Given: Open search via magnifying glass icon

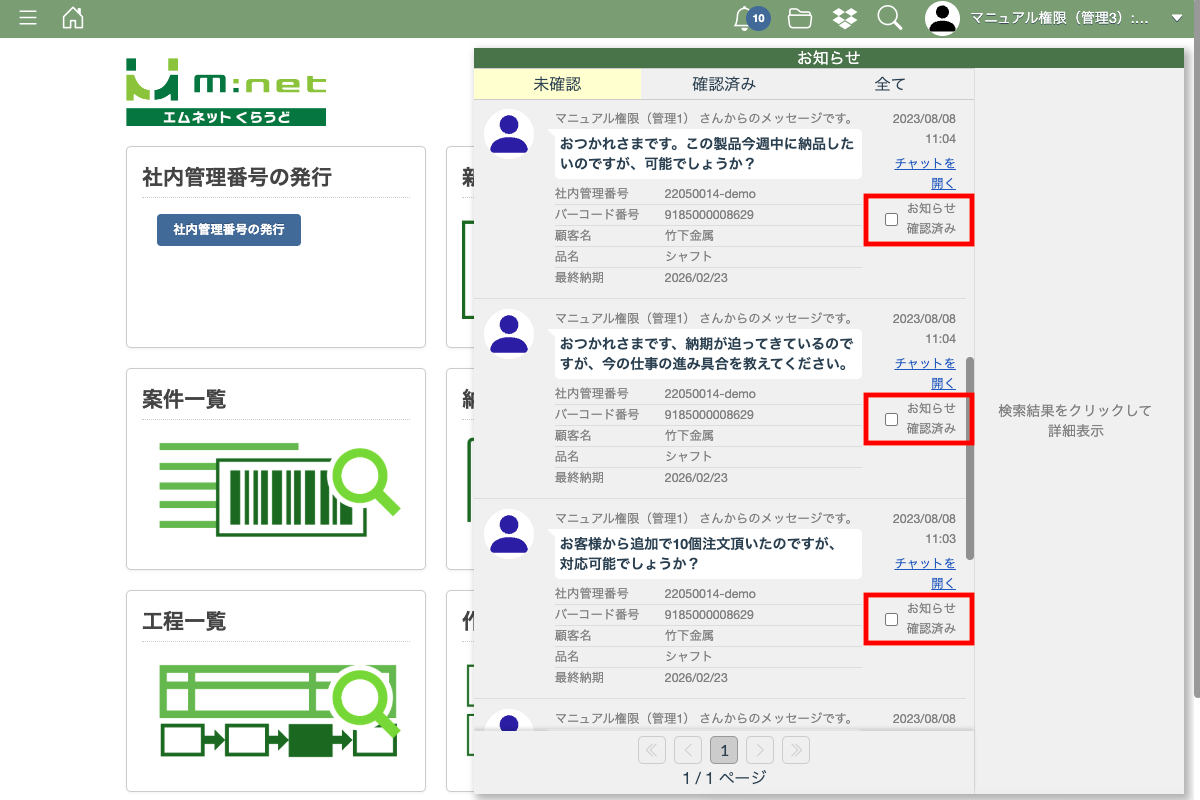Looking at the screenshot, I should (889, 18).
